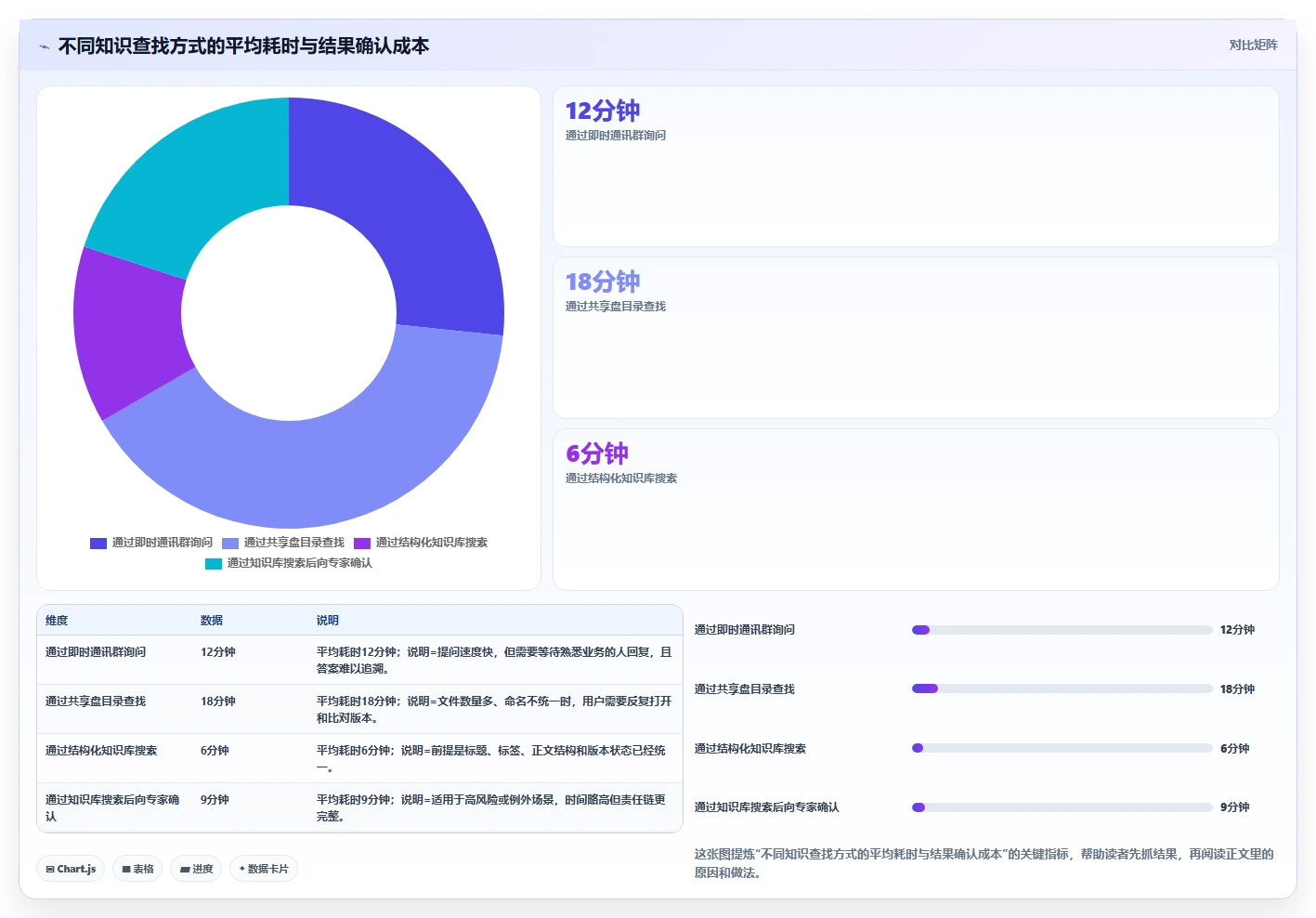Click the Chart.js tag chip
This screenshot has width=1316, height=918.
(71, 869)
